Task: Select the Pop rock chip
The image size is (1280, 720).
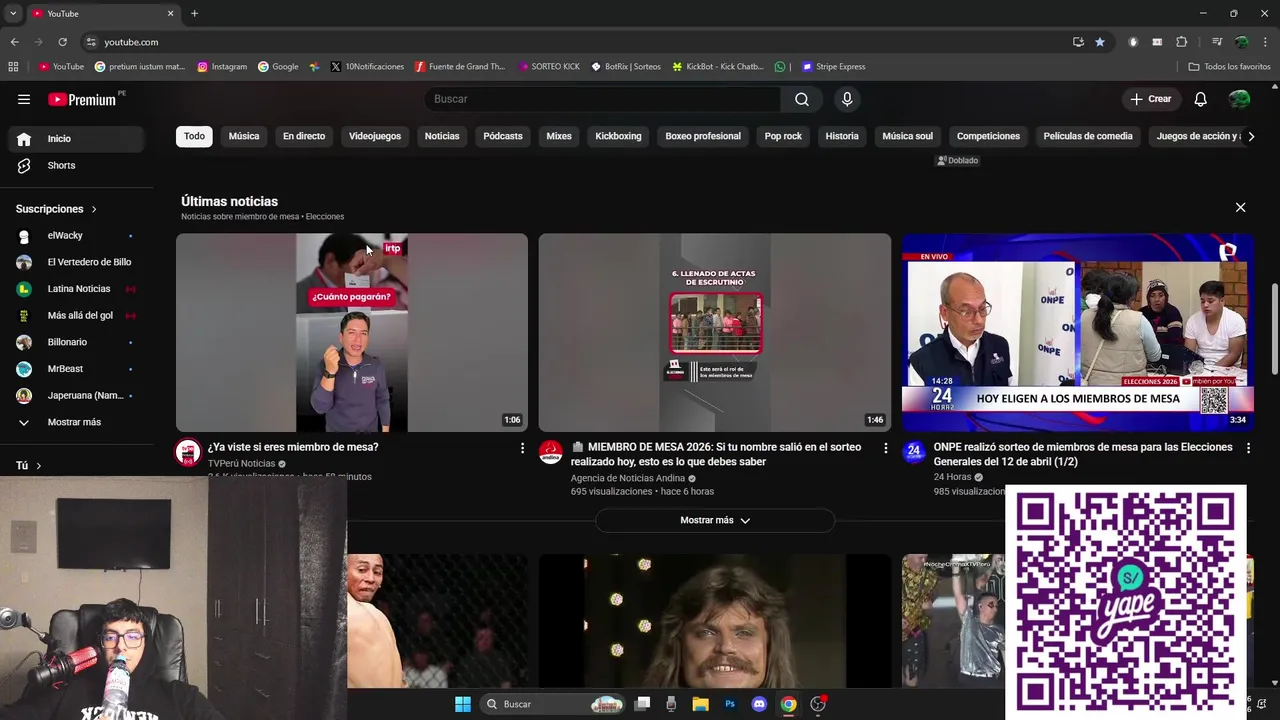Action: click(x=783, y=136)
